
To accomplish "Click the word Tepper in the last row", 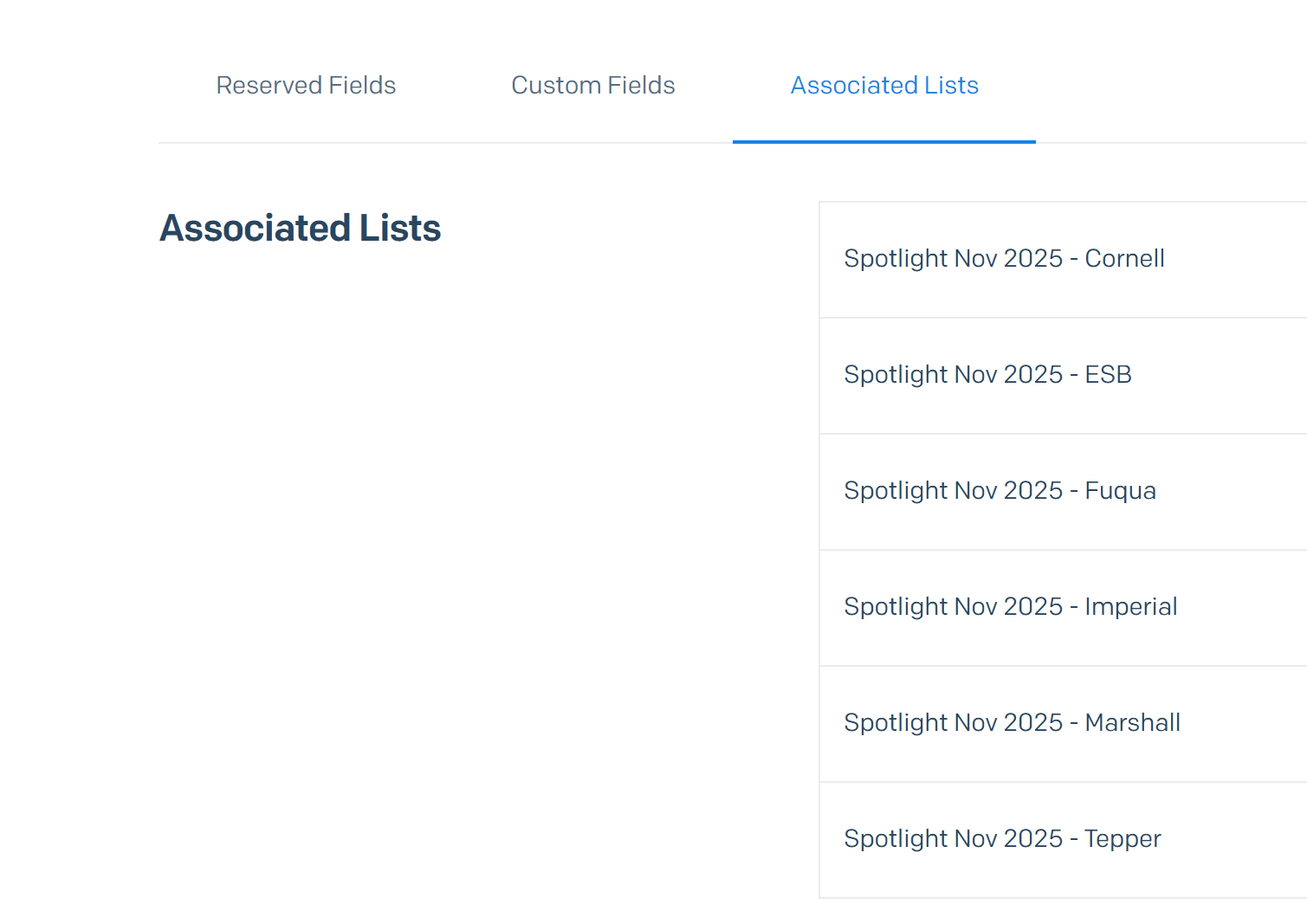I will point(1123,839).
